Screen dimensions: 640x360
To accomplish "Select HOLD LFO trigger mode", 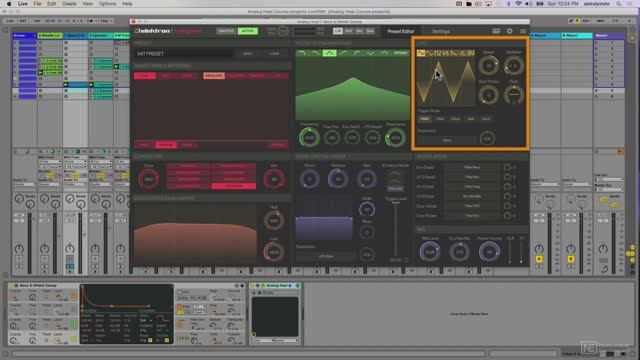I will 456,119.
